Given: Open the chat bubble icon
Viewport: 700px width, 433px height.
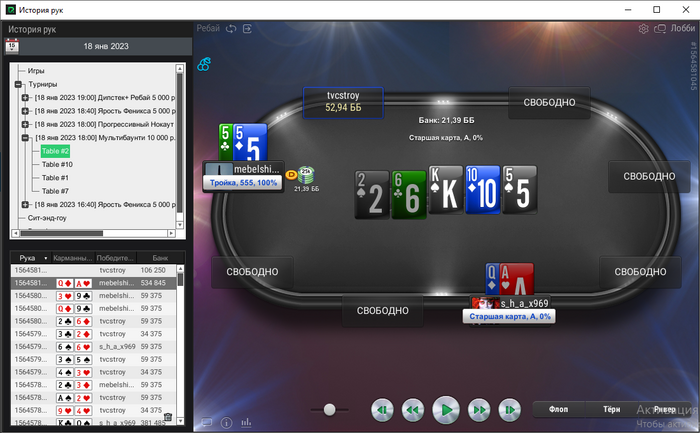Looking at the screenshot, I should pyautogui.click(x=207, y=422).
